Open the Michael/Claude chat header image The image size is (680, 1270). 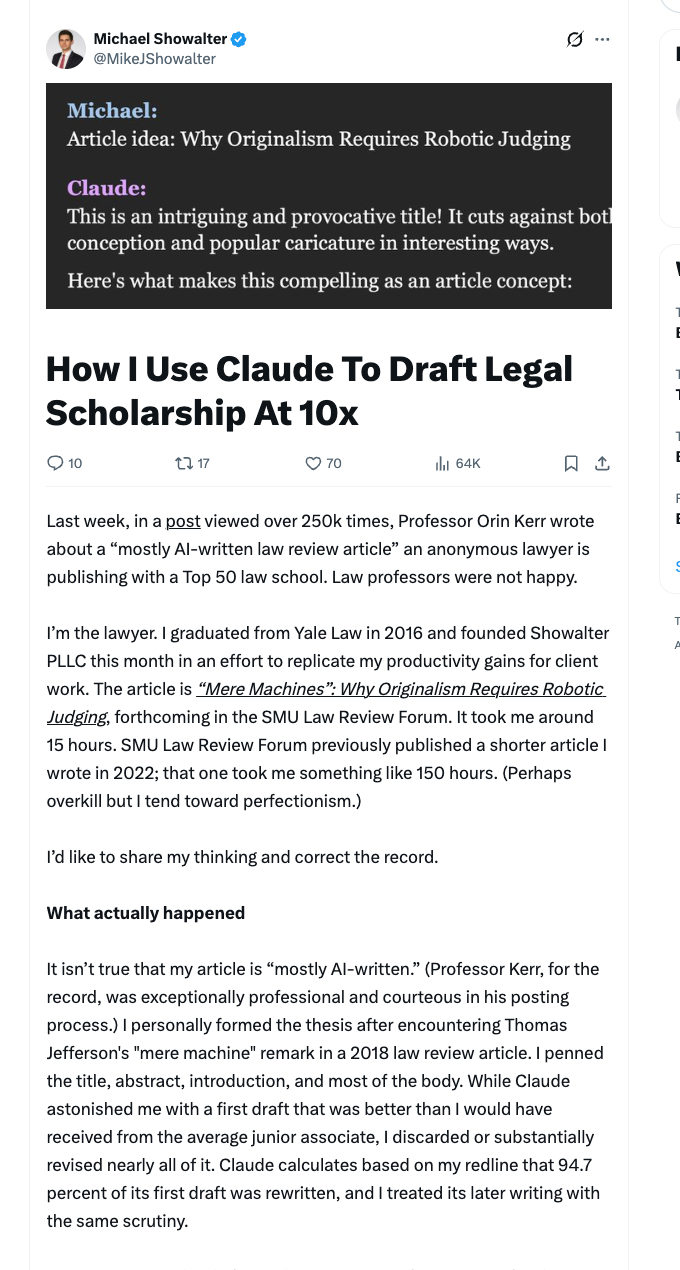coord(329,195)
